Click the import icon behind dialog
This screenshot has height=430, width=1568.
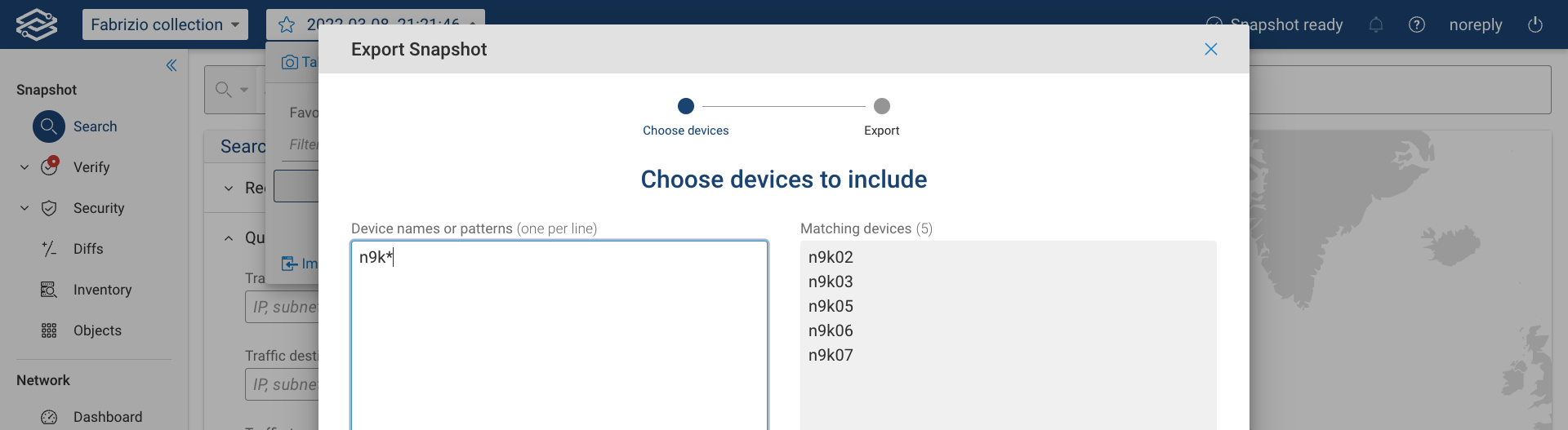pyautogui.click(x=290, y=264)
